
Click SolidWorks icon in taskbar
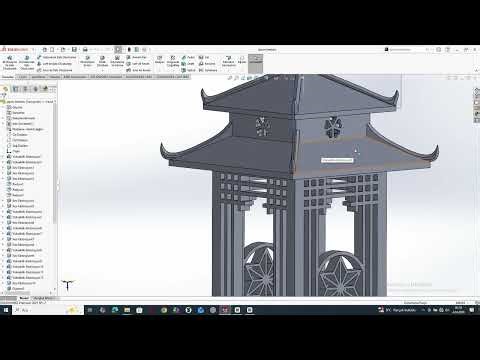click(x=225, y=310)
